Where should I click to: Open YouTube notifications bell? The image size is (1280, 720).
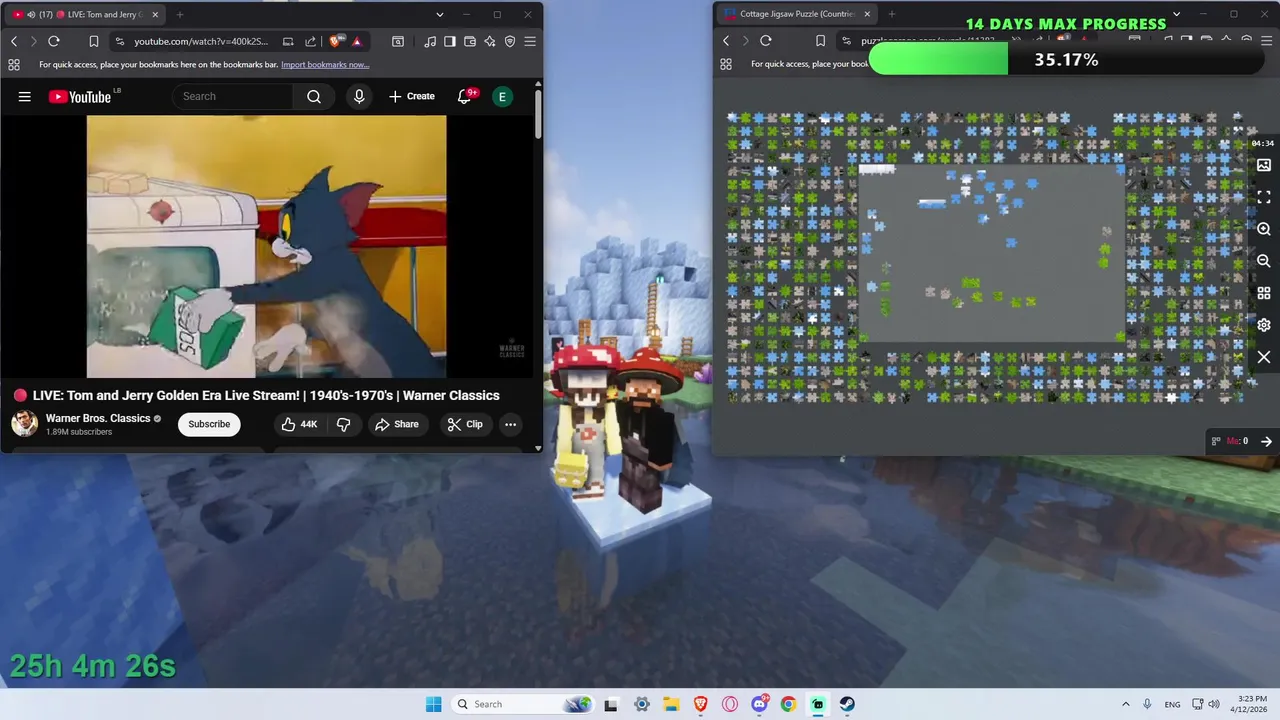tap(464, 96)
